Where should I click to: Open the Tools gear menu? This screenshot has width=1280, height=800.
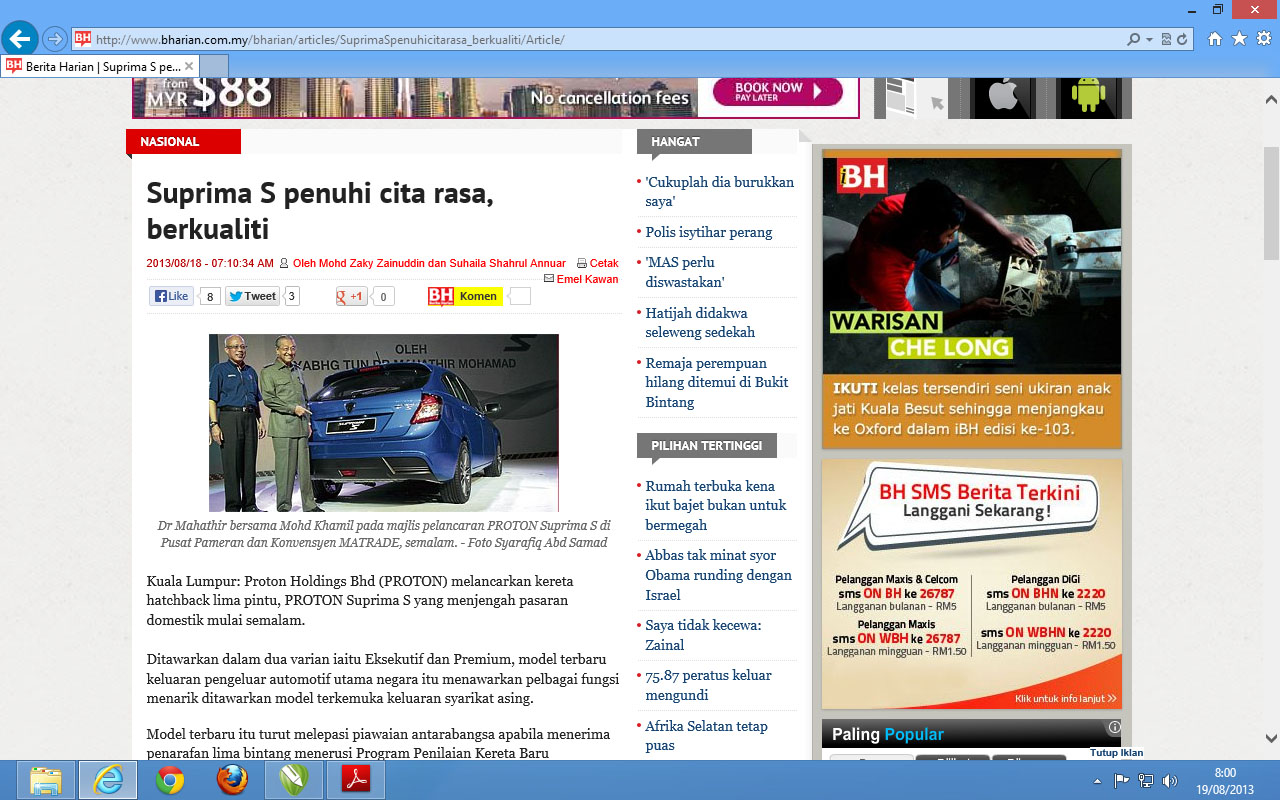tap(1263, 39)
